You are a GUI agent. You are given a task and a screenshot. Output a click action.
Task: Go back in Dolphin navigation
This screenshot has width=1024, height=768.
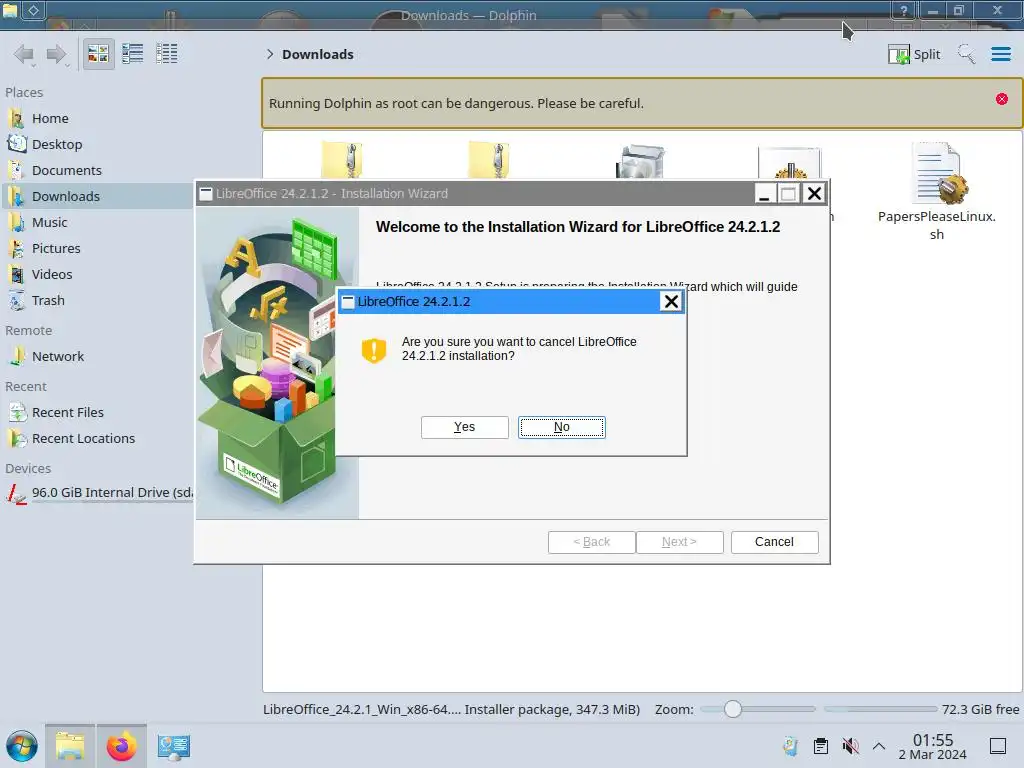pyautogui.click(x=24, y=54)
